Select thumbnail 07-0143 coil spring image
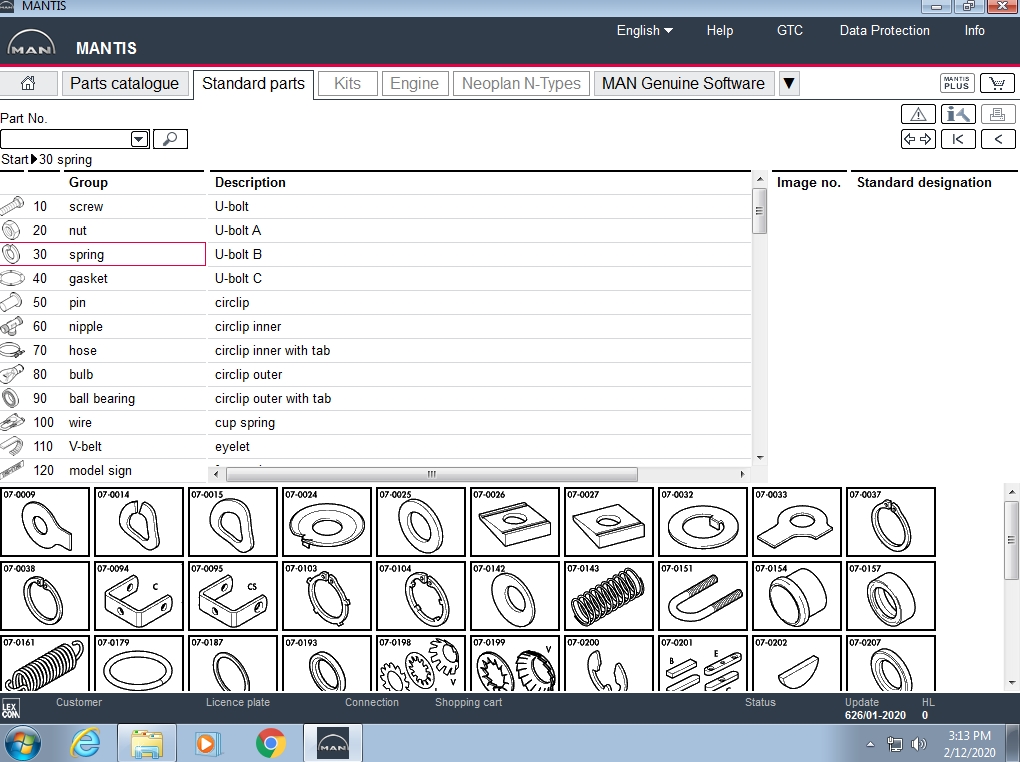Image resolution: width=1020 pixels, height=762 pixels. [x=607, y=597]
